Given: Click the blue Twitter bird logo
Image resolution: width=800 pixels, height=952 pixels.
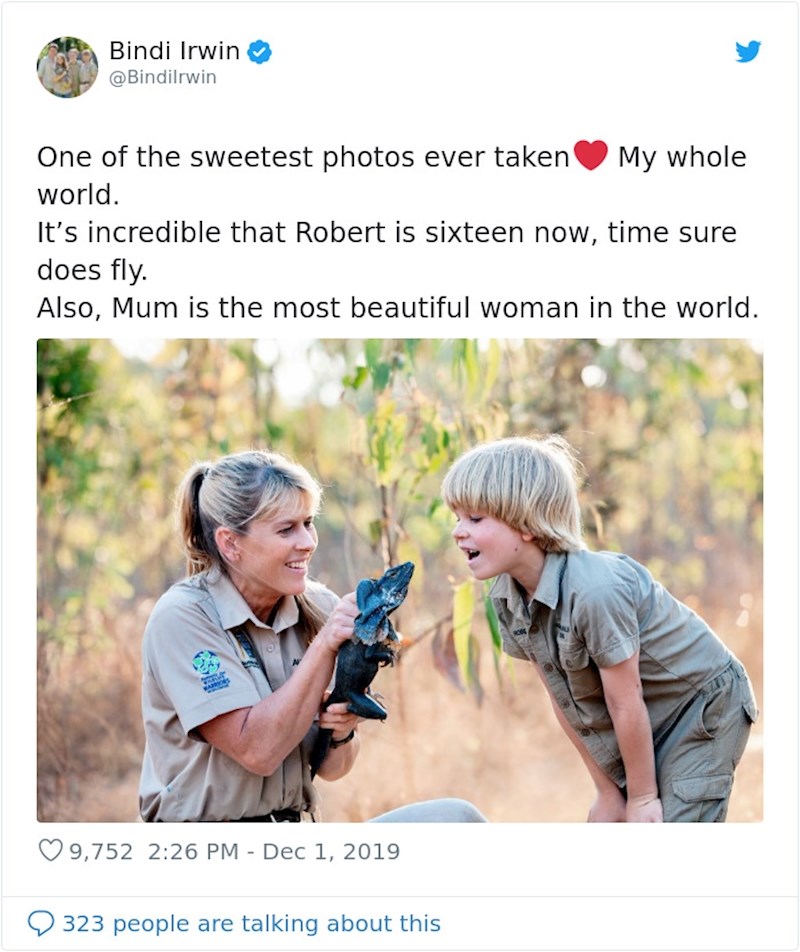Looking at the screenshot, I should [747, 51].
